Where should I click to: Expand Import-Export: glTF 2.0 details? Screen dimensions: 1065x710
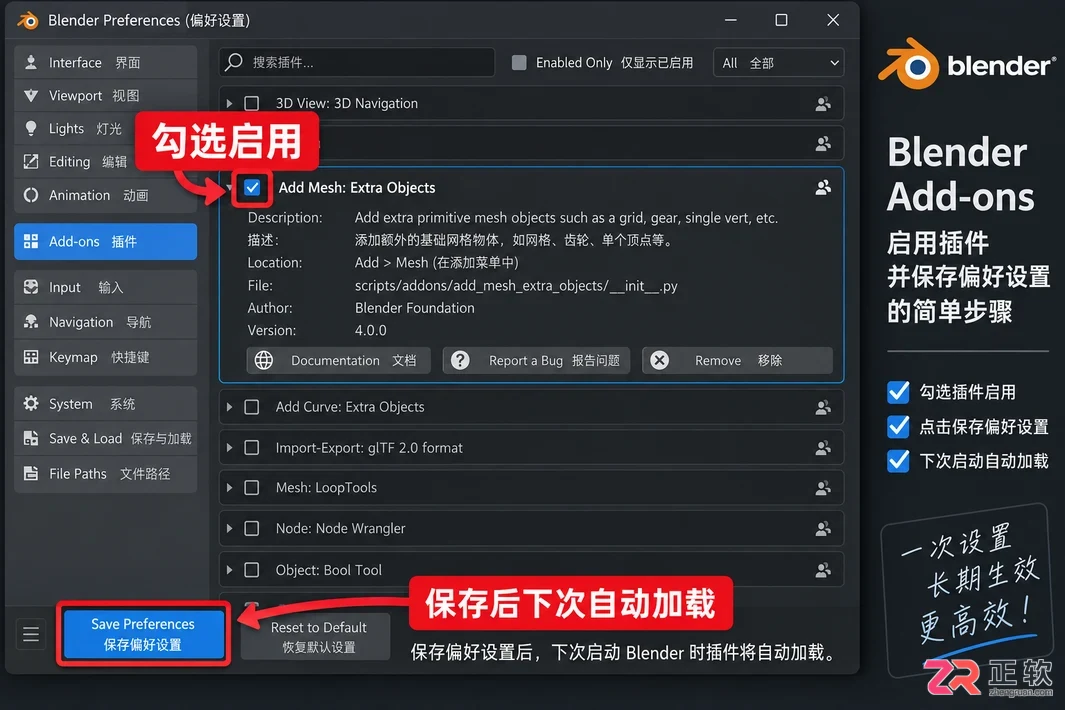tap(230, 448)
